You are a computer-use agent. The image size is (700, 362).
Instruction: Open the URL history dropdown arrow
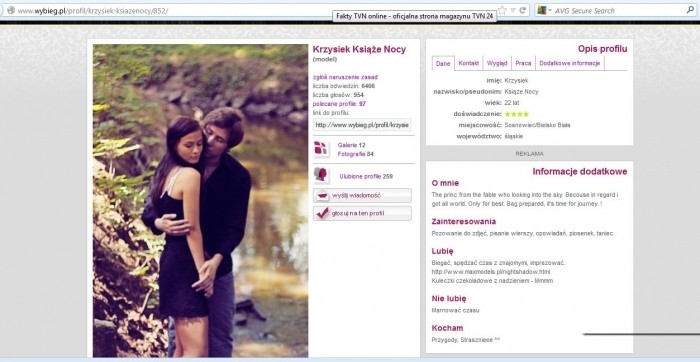[513, 10]
